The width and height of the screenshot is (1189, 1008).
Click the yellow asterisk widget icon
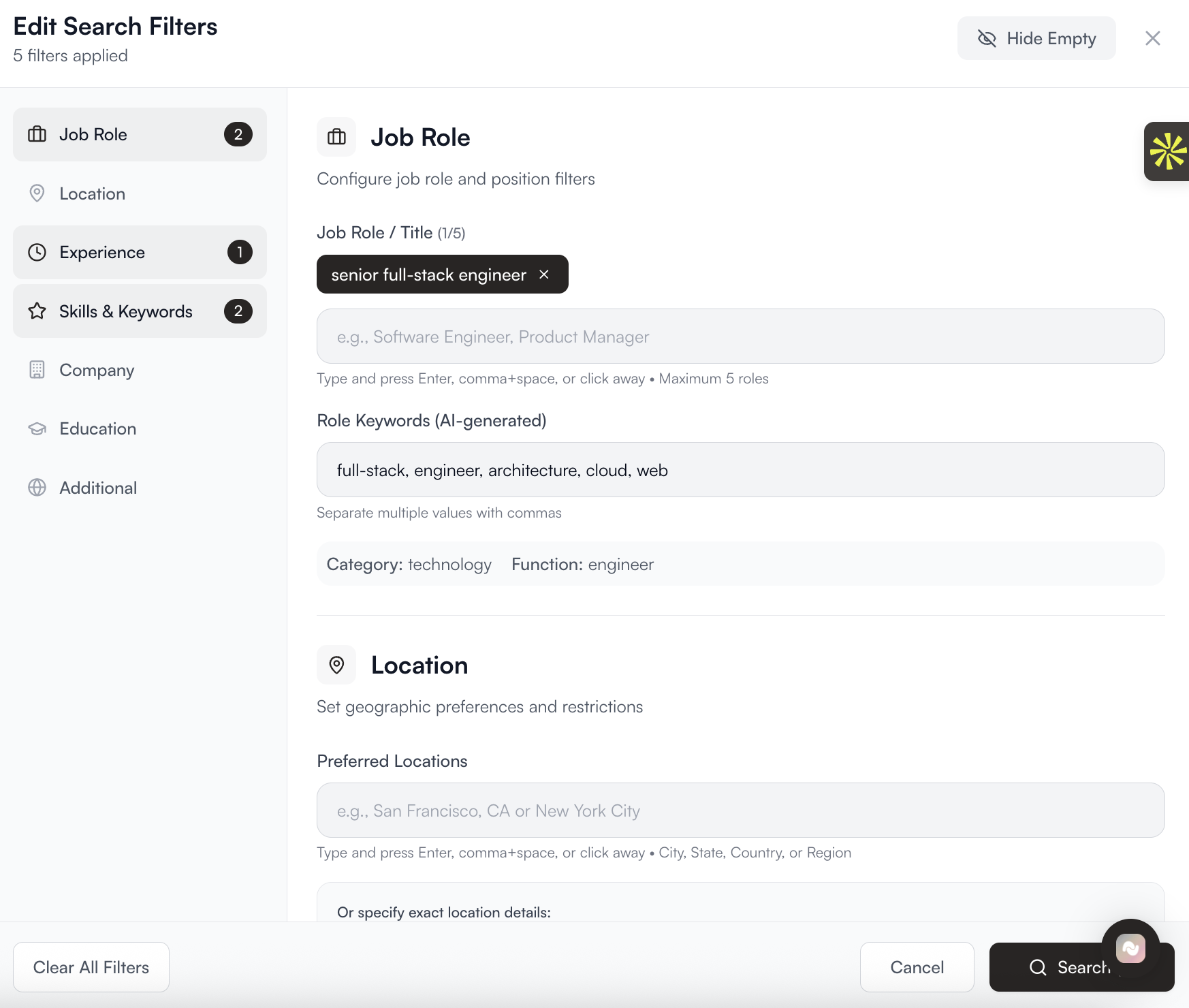click(x=1167, y=151)
